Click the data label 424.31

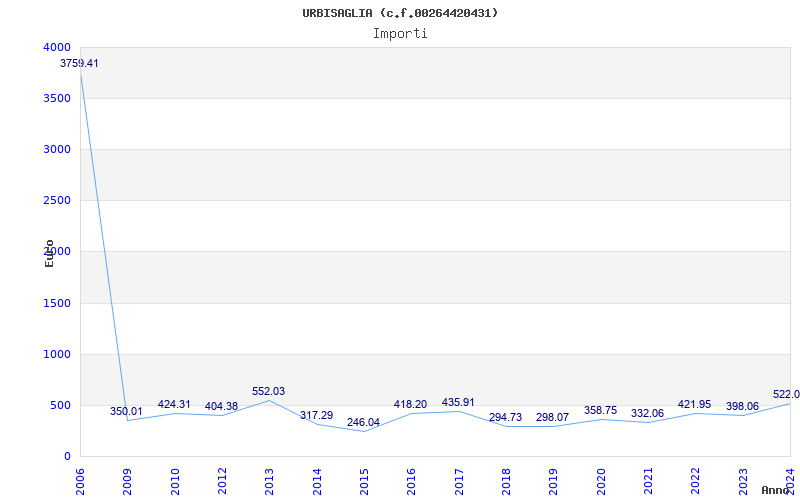pos(174,404)
